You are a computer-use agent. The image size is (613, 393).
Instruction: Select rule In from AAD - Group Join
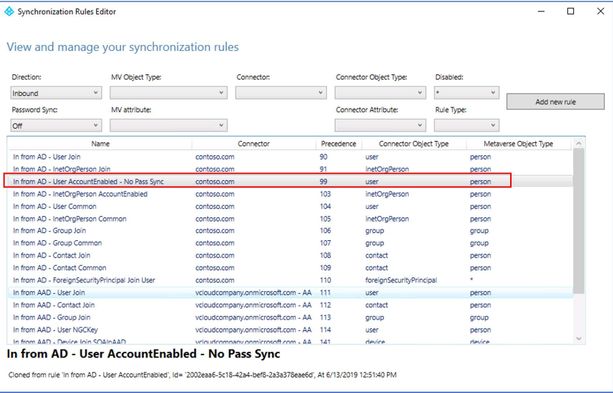290,318
